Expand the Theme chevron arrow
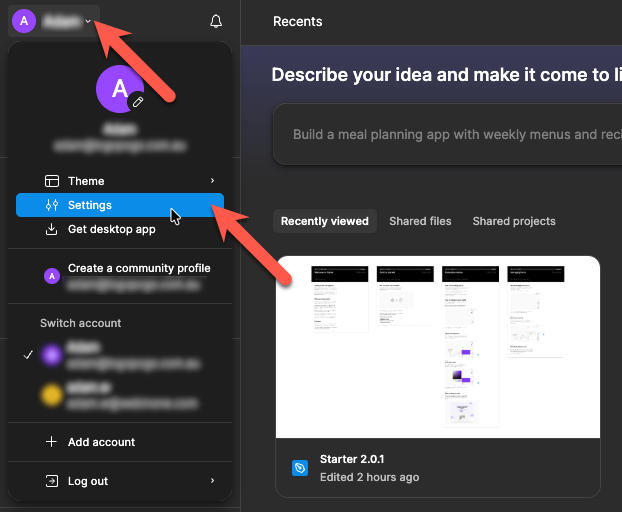Viewport: 622px width, 512px height. (213, 180)
